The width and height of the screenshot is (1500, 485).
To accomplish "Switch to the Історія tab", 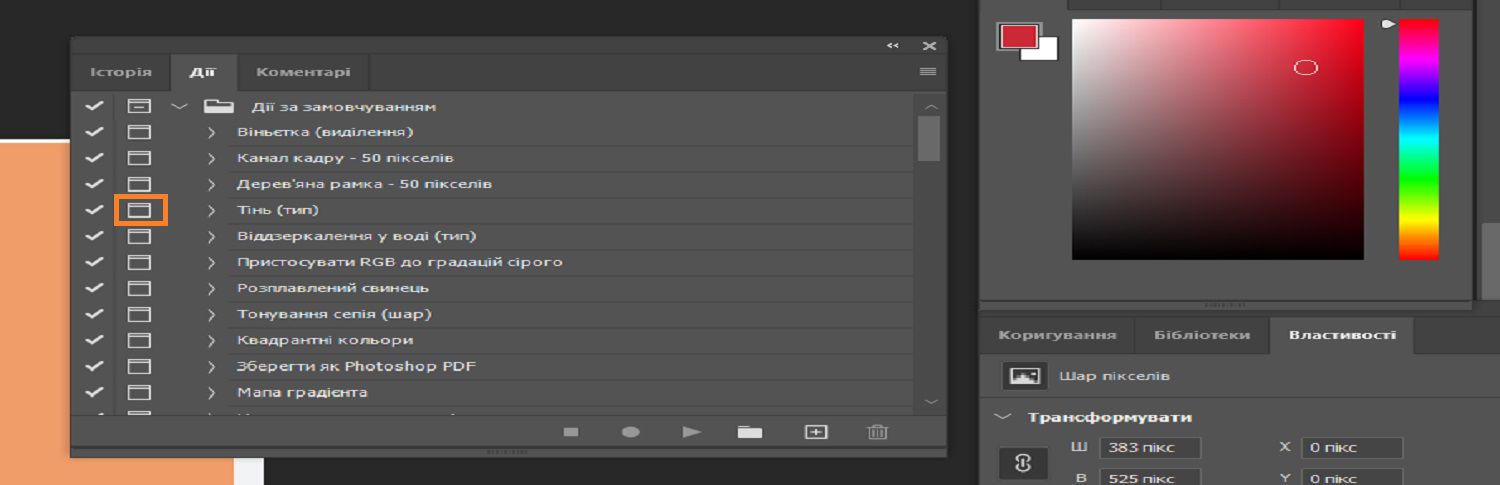I will [121, 72].
